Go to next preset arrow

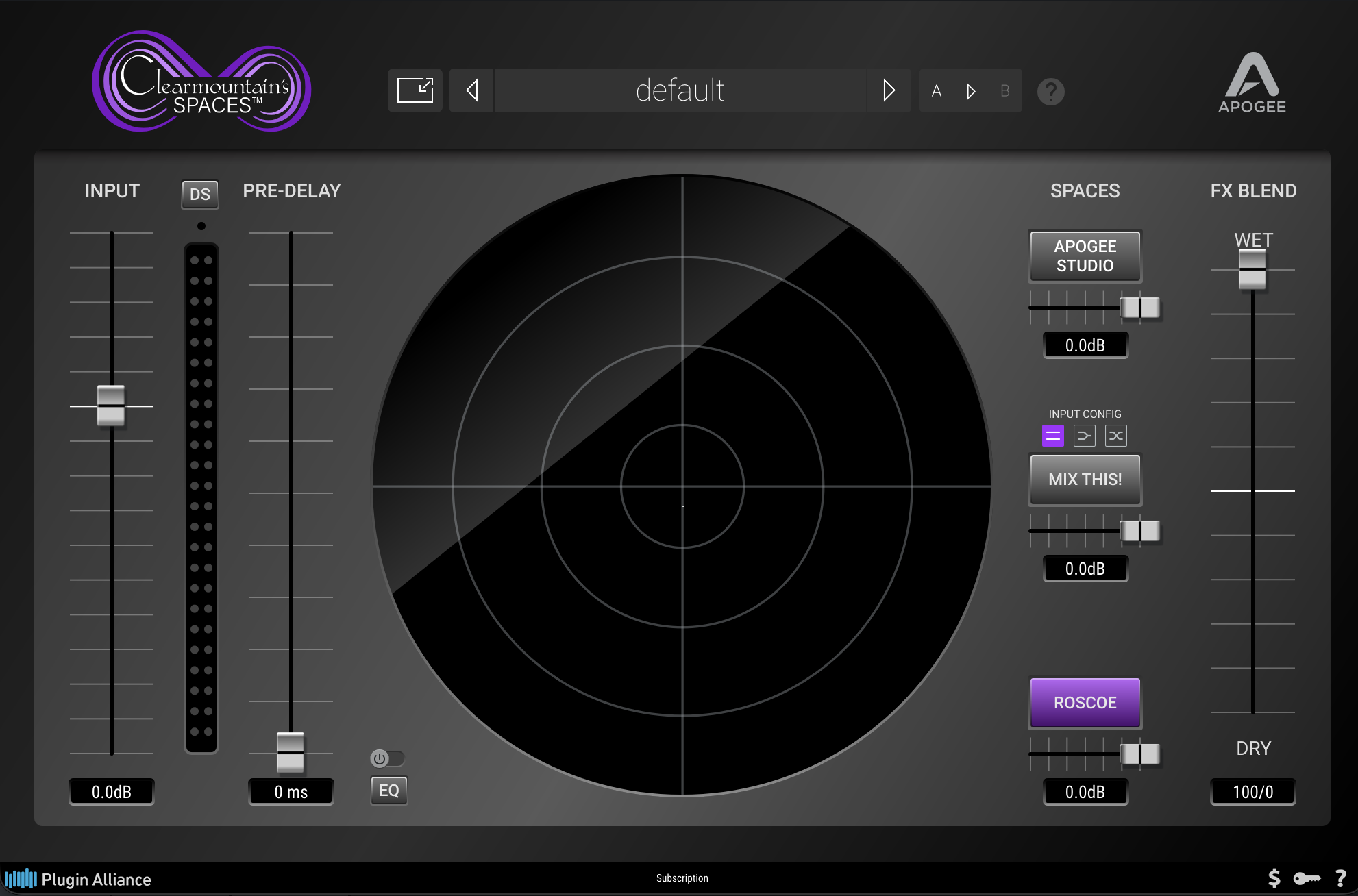coord(889,90)
